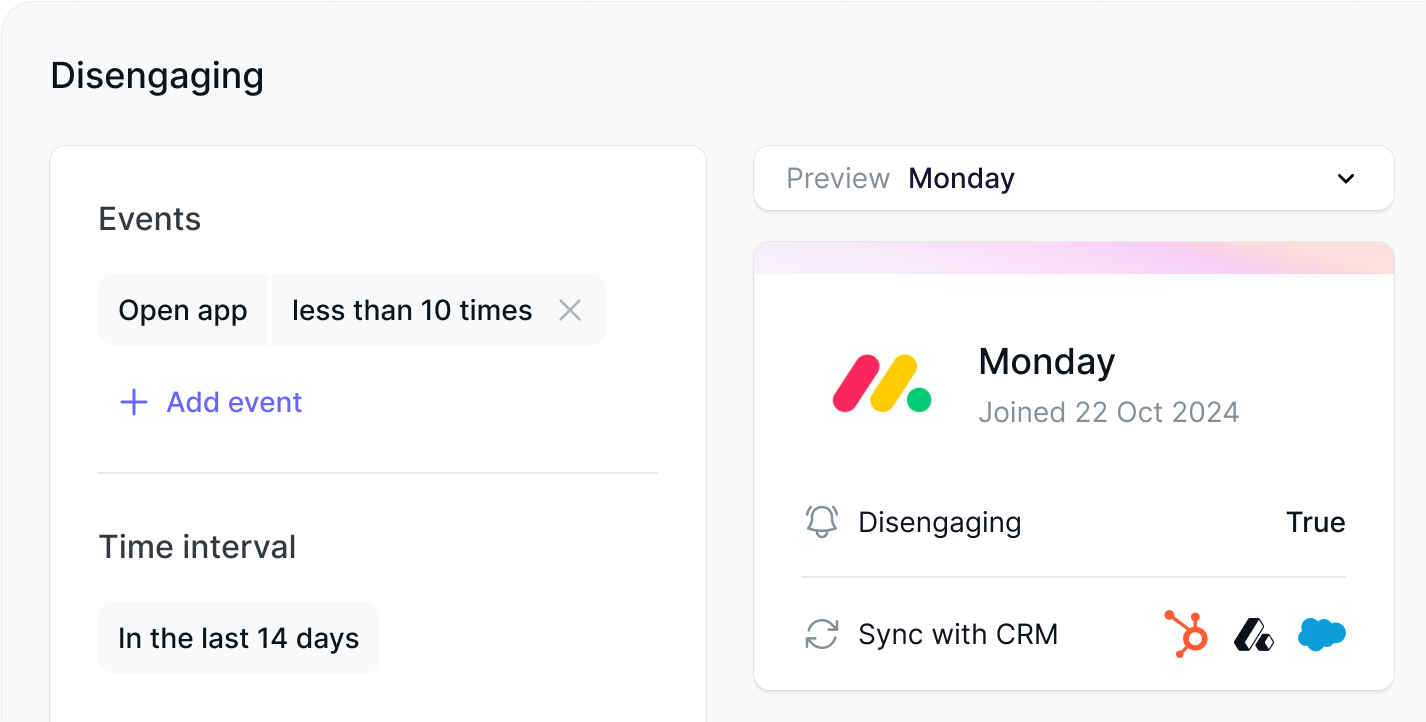
Task: Click the bell icon beside Disengaging
Action: click(822, 522)
